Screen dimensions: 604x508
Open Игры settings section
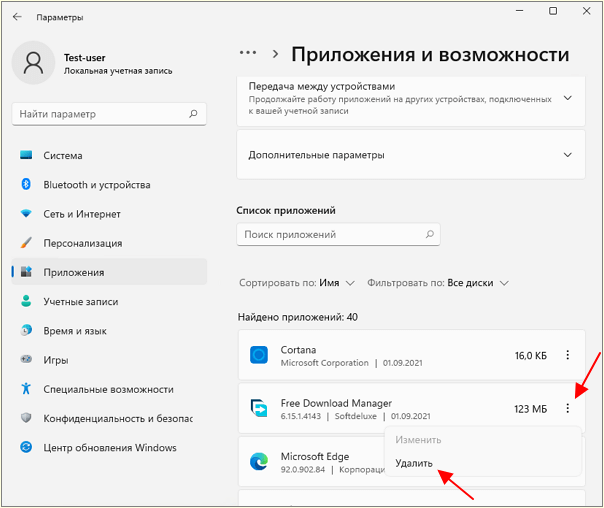point(109,360)
